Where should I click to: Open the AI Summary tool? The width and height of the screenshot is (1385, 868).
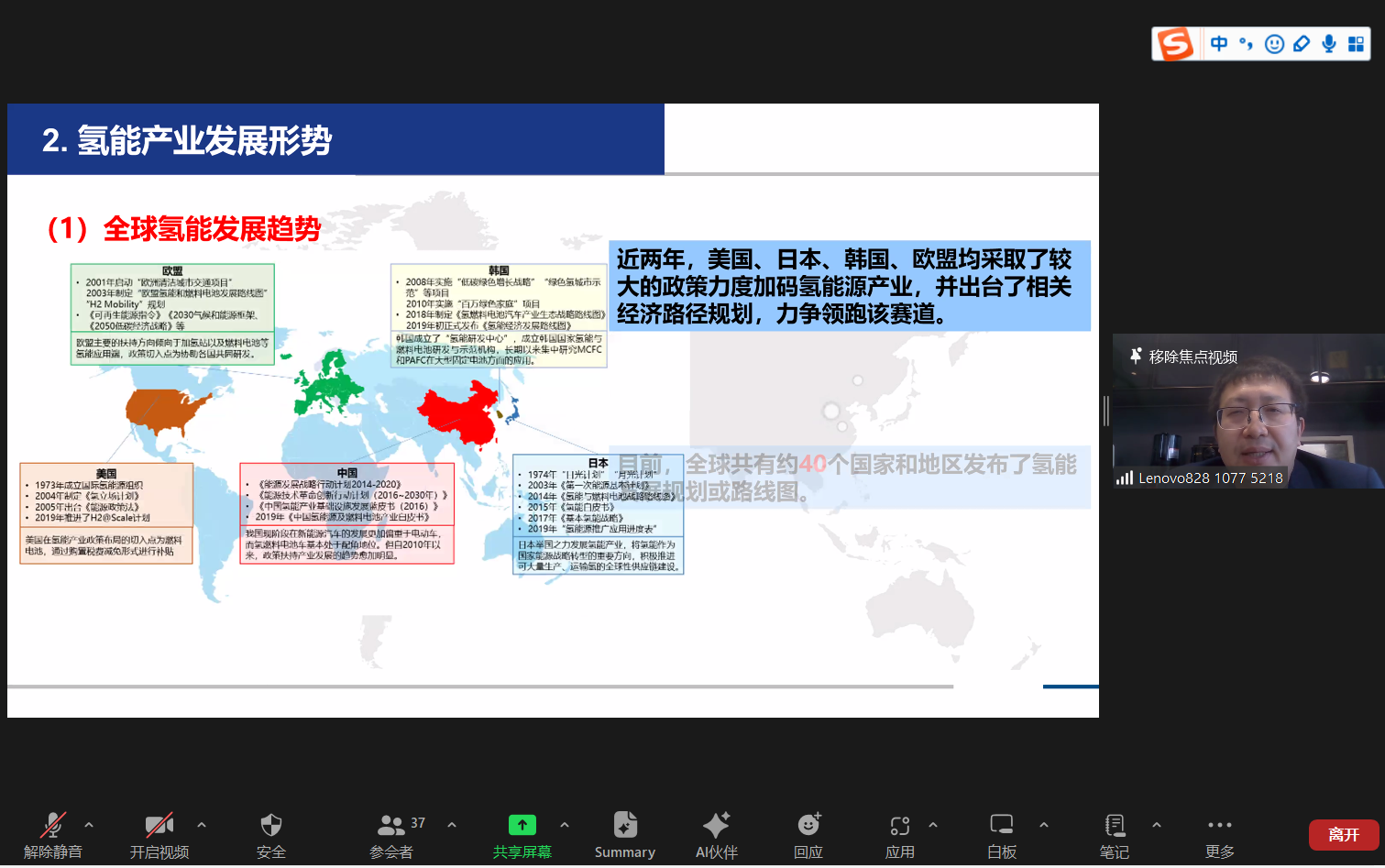tap(625, 835)
